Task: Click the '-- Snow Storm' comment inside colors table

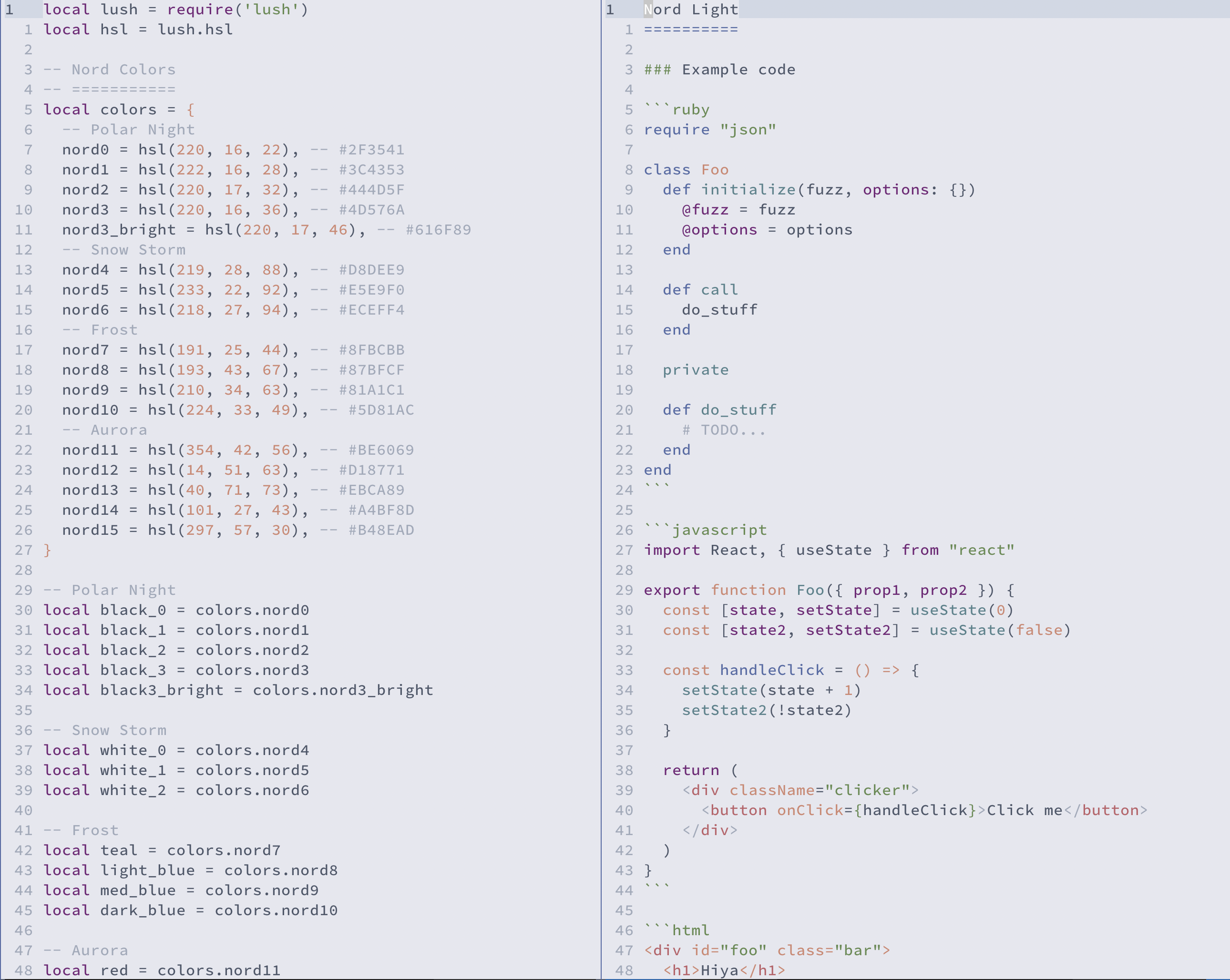Action: (124, 250)
